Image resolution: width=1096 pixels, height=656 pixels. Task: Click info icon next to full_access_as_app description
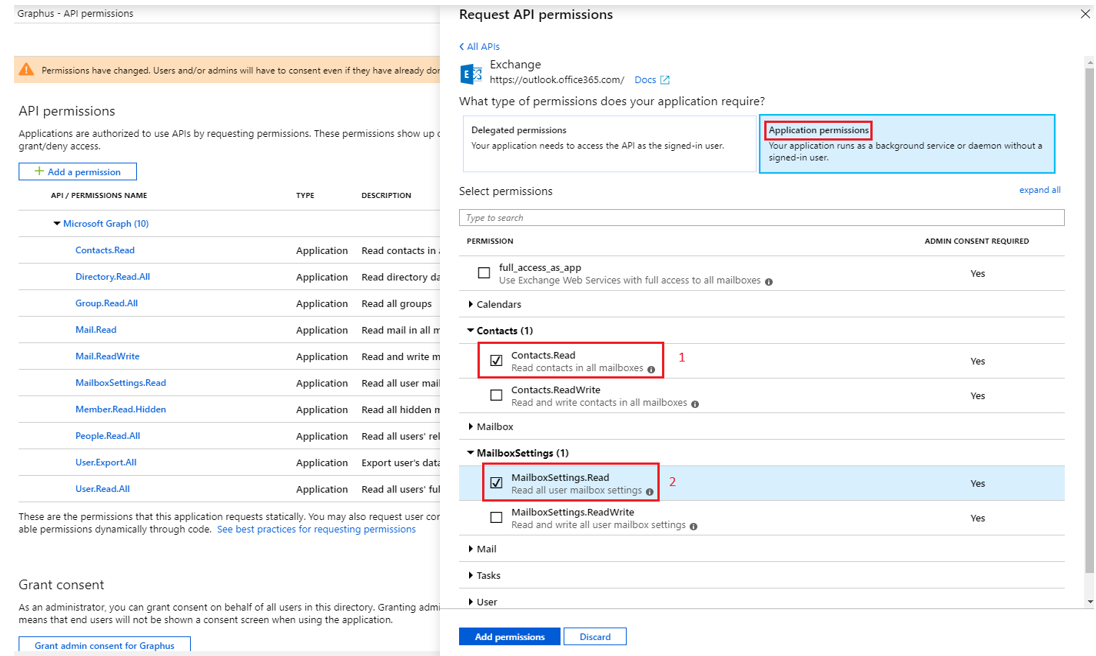(769, 282)
